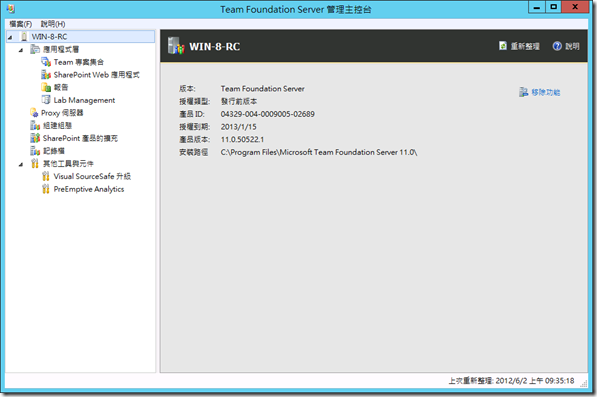Screen dimensions: 597x397
Task: Select the 其他工具與元件 tools icon
Action: point(35,164)
